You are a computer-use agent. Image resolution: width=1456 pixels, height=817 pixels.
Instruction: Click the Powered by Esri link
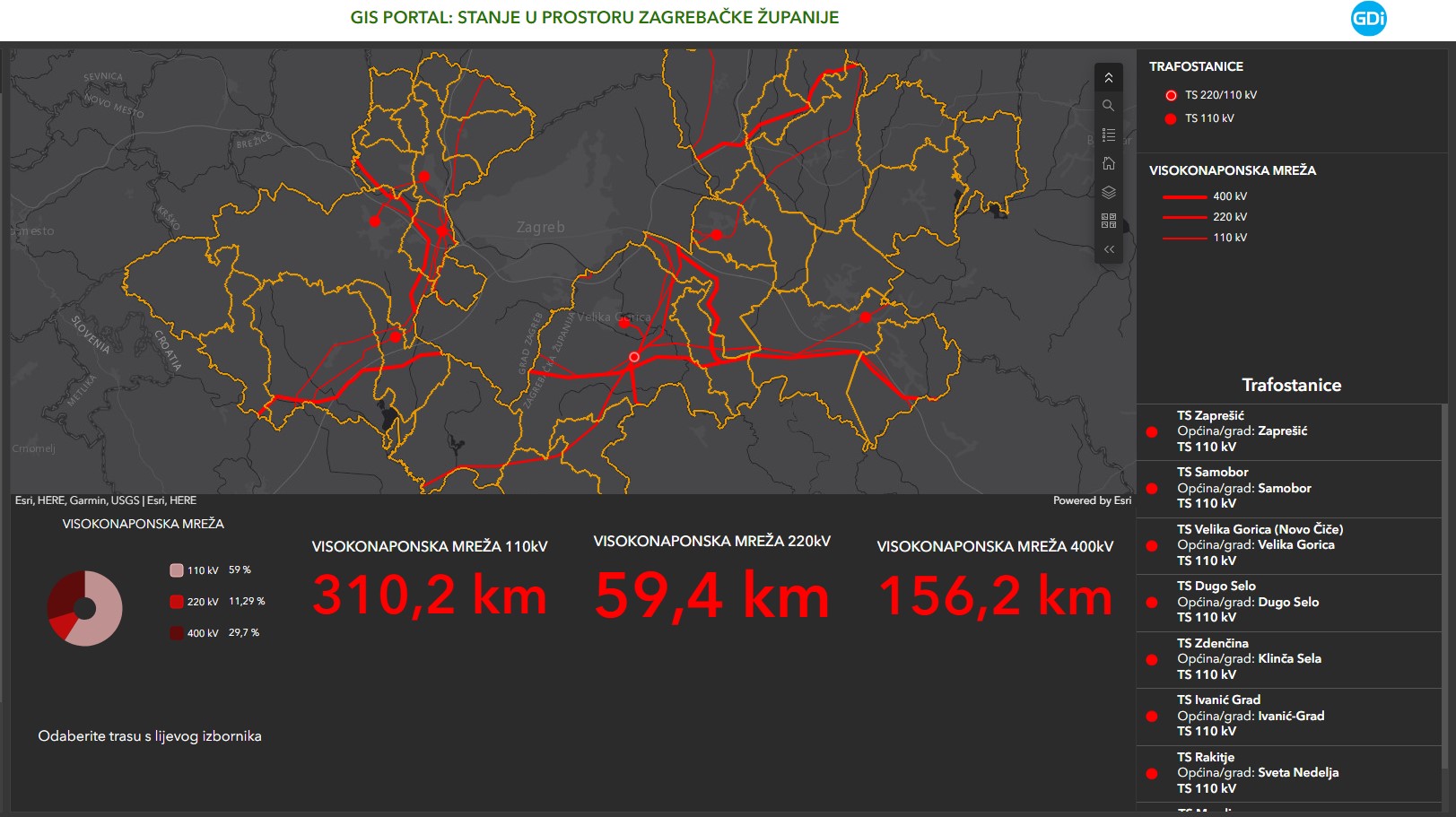click(1091, 500)
